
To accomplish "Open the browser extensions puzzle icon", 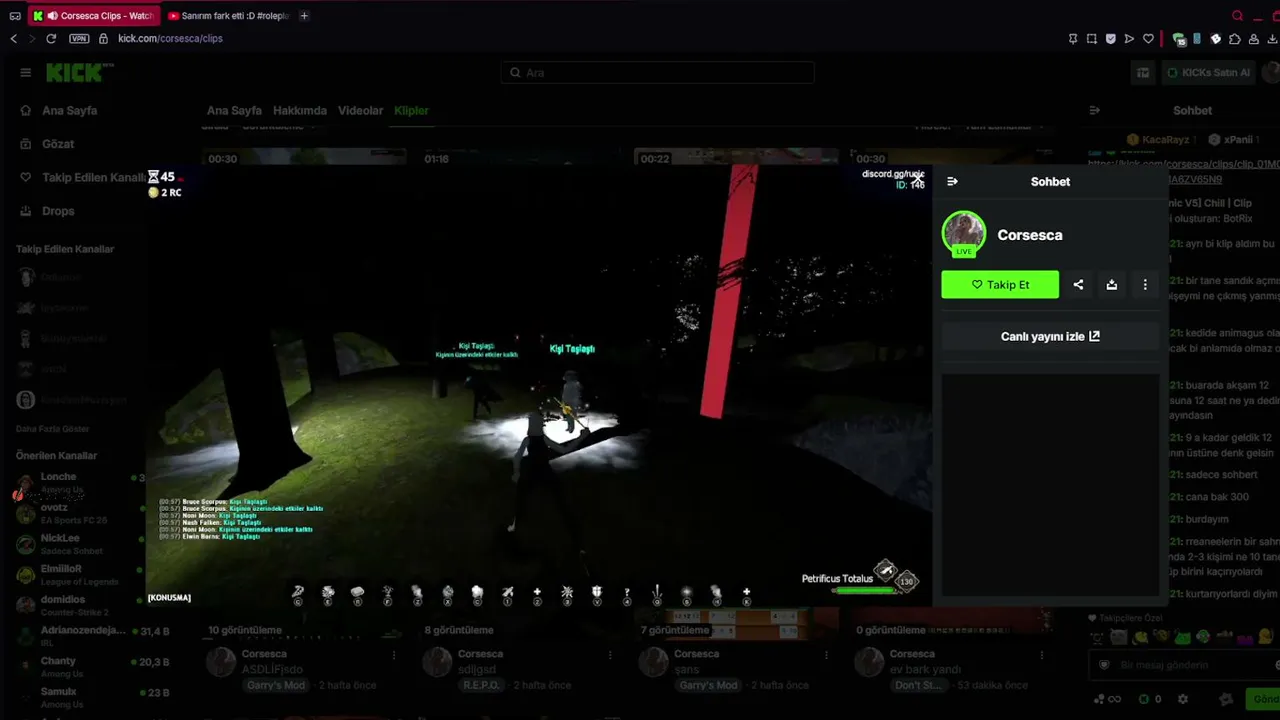I will [1235, 39].
